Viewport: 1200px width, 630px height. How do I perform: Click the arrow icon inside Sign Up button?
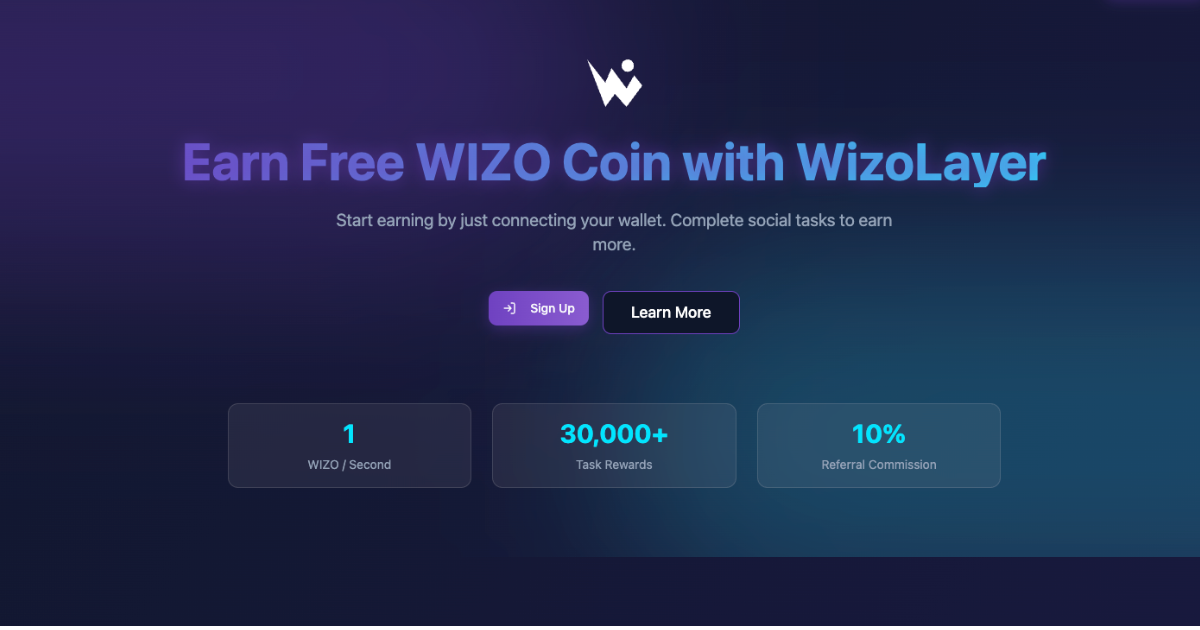pyautogui.click(x=510, y=308)
